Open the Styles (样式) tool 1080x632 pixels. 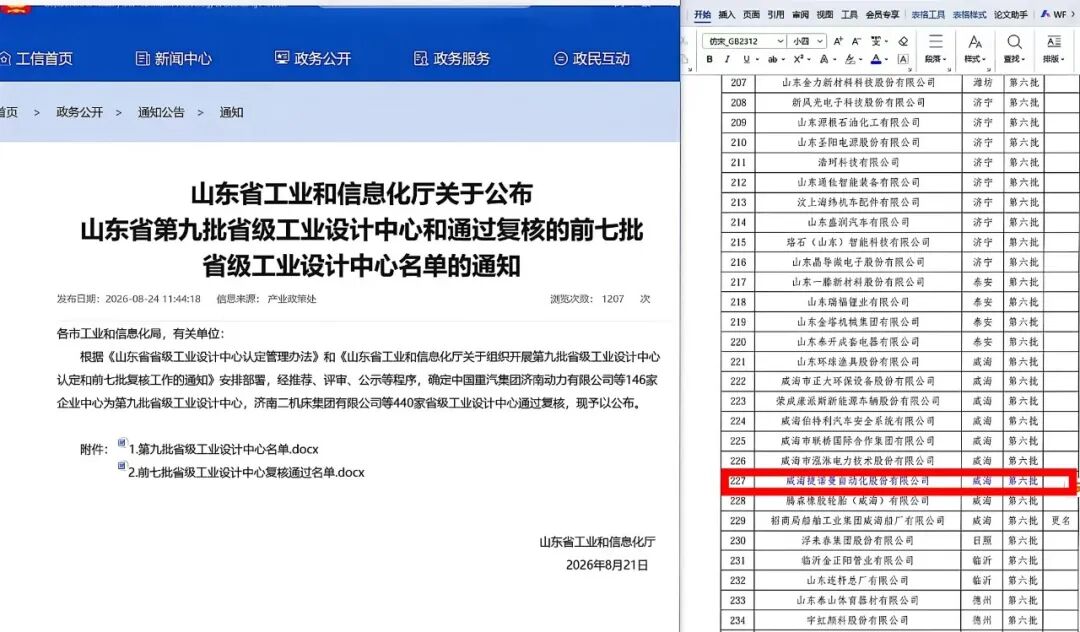pos(975,48)
